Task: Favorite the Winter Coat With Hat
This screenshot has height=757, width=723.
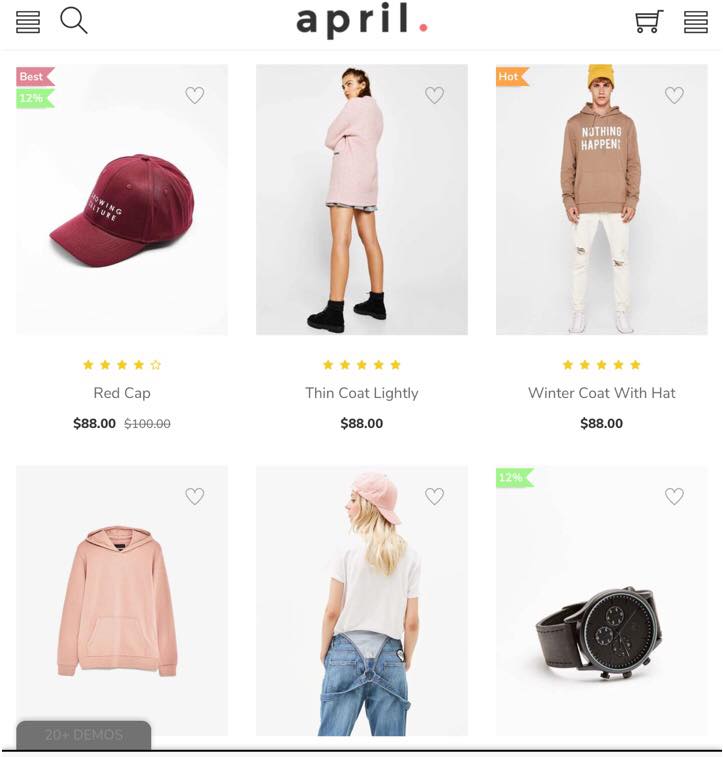Action: pos(674,95)
